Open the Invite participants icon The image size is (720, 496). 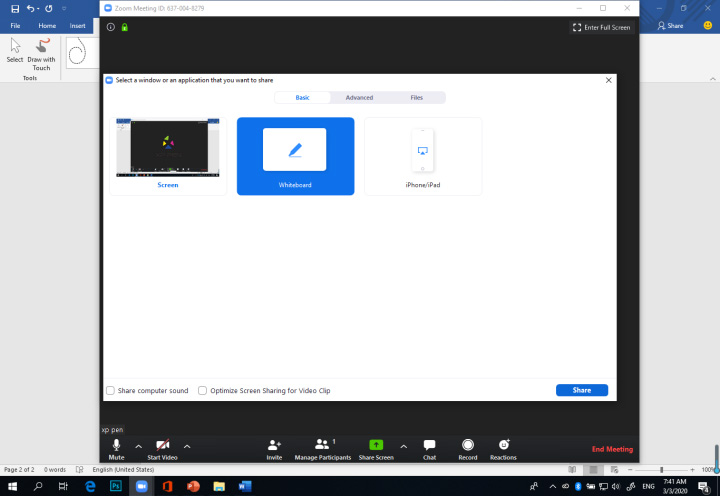[274, 445]
